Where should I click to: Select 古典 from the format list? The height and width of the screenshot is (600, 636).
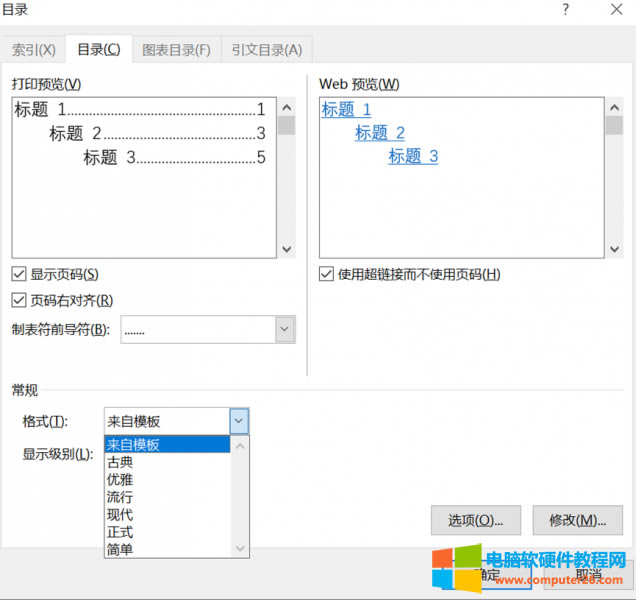[120, 462]
